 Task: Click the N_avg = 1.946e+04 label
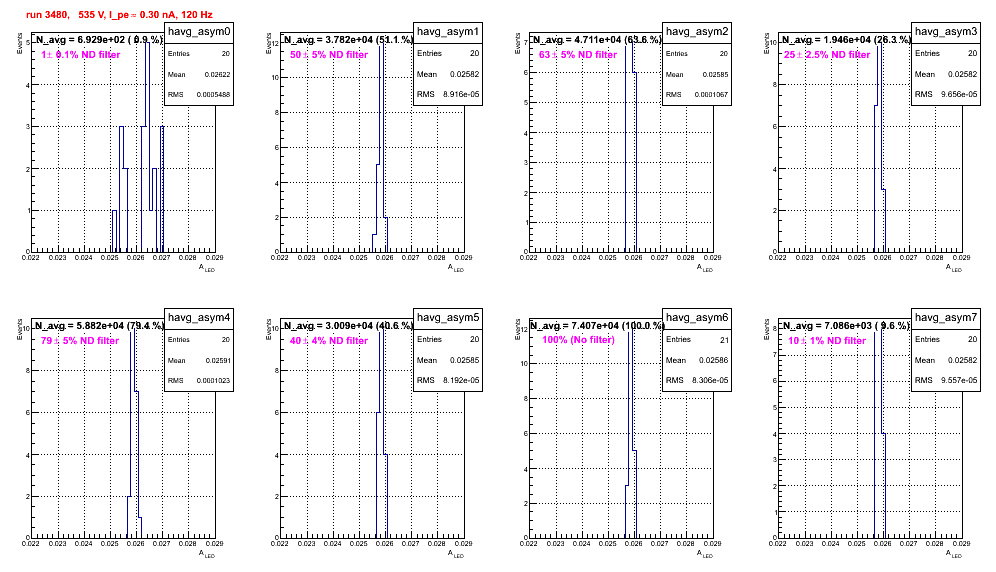(846, 39)
